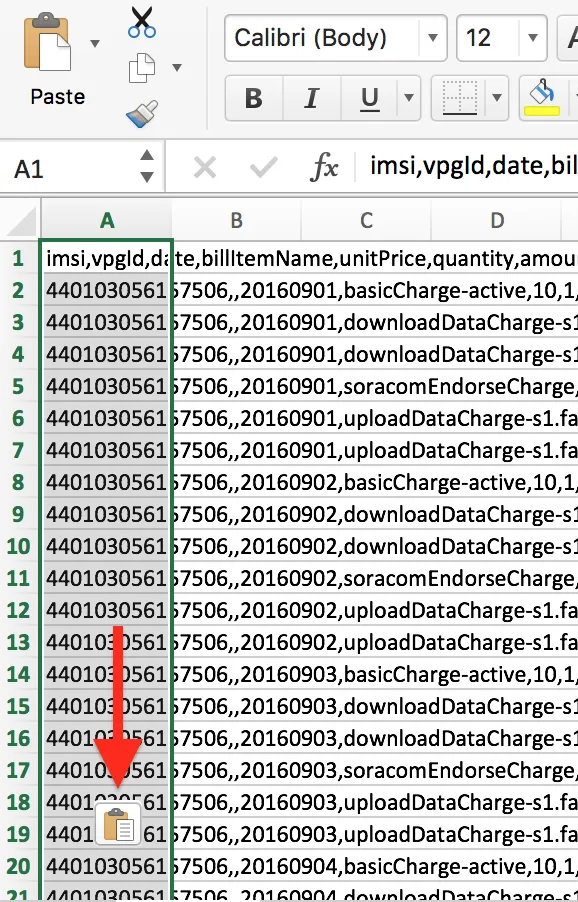The height and width of the screenshot is (902, 578).
Task: Open the Paste options dropdown arrow
Action: [x=95, y=43]
